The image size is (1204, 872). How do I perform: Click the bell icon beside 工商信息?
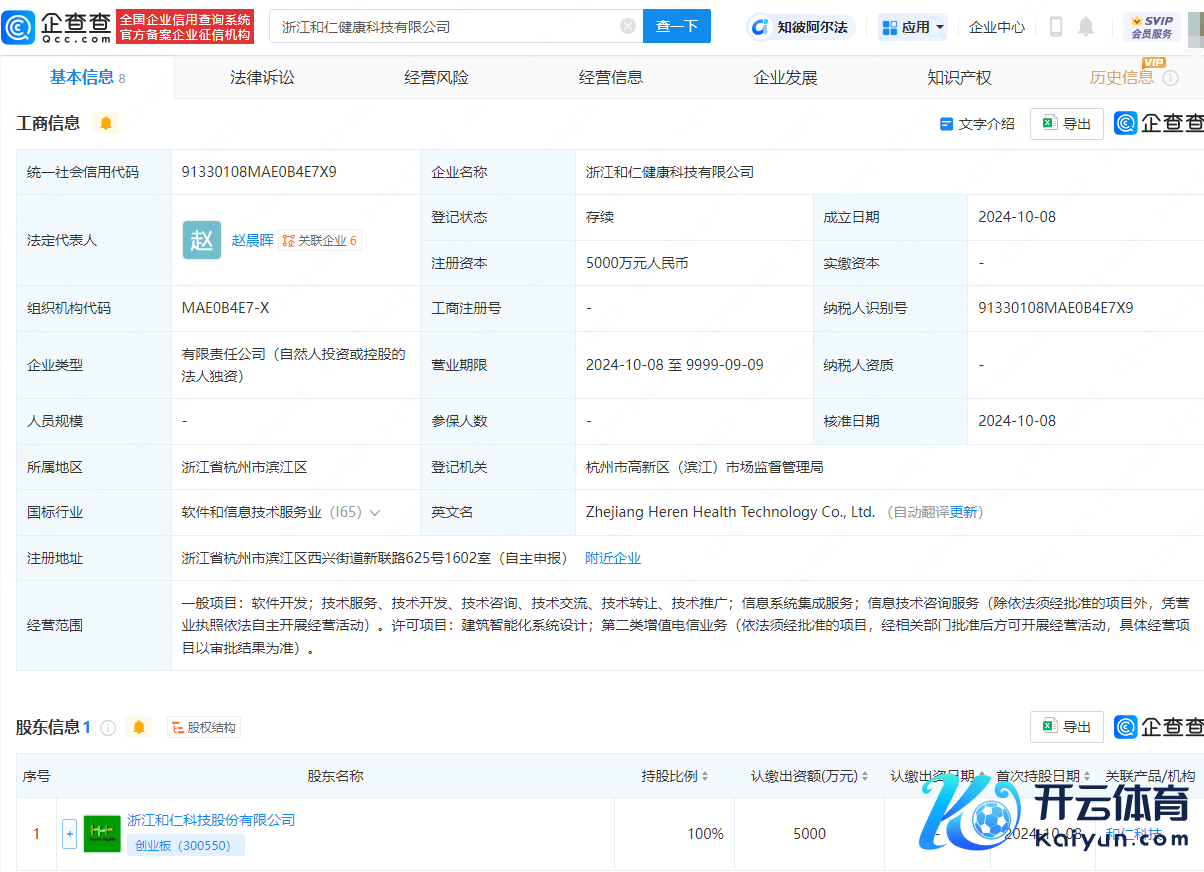point(106,123)
